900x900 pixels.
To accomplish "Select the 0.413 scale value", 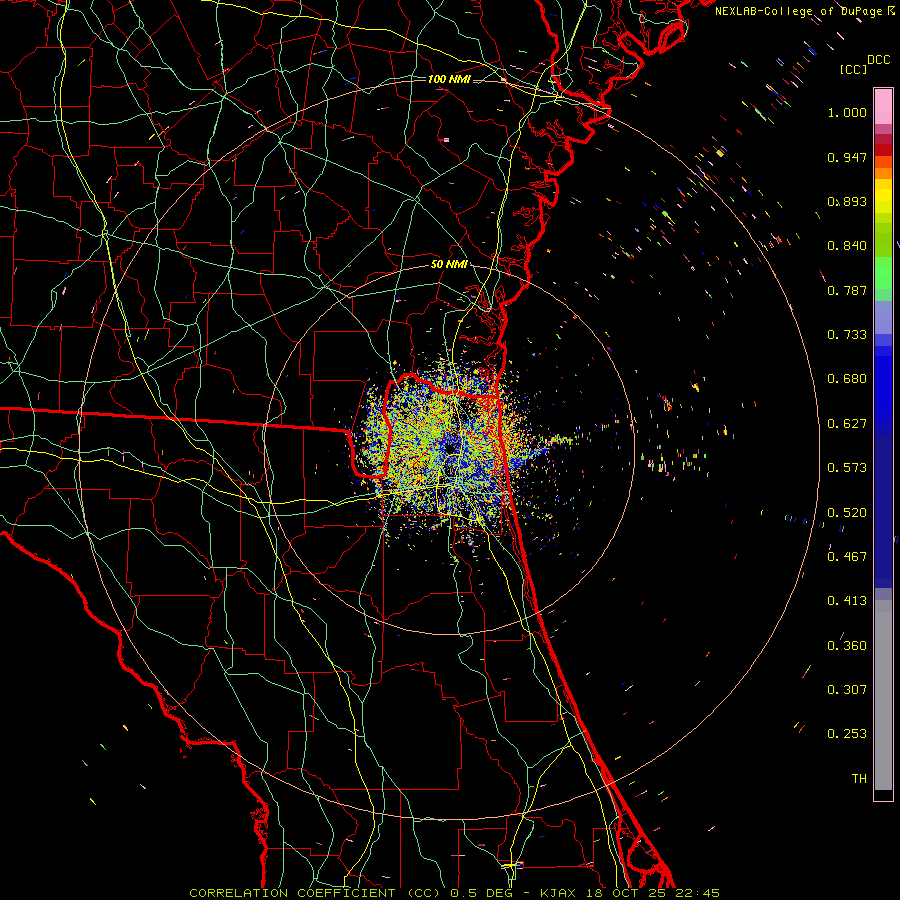I will pos(847,601).
